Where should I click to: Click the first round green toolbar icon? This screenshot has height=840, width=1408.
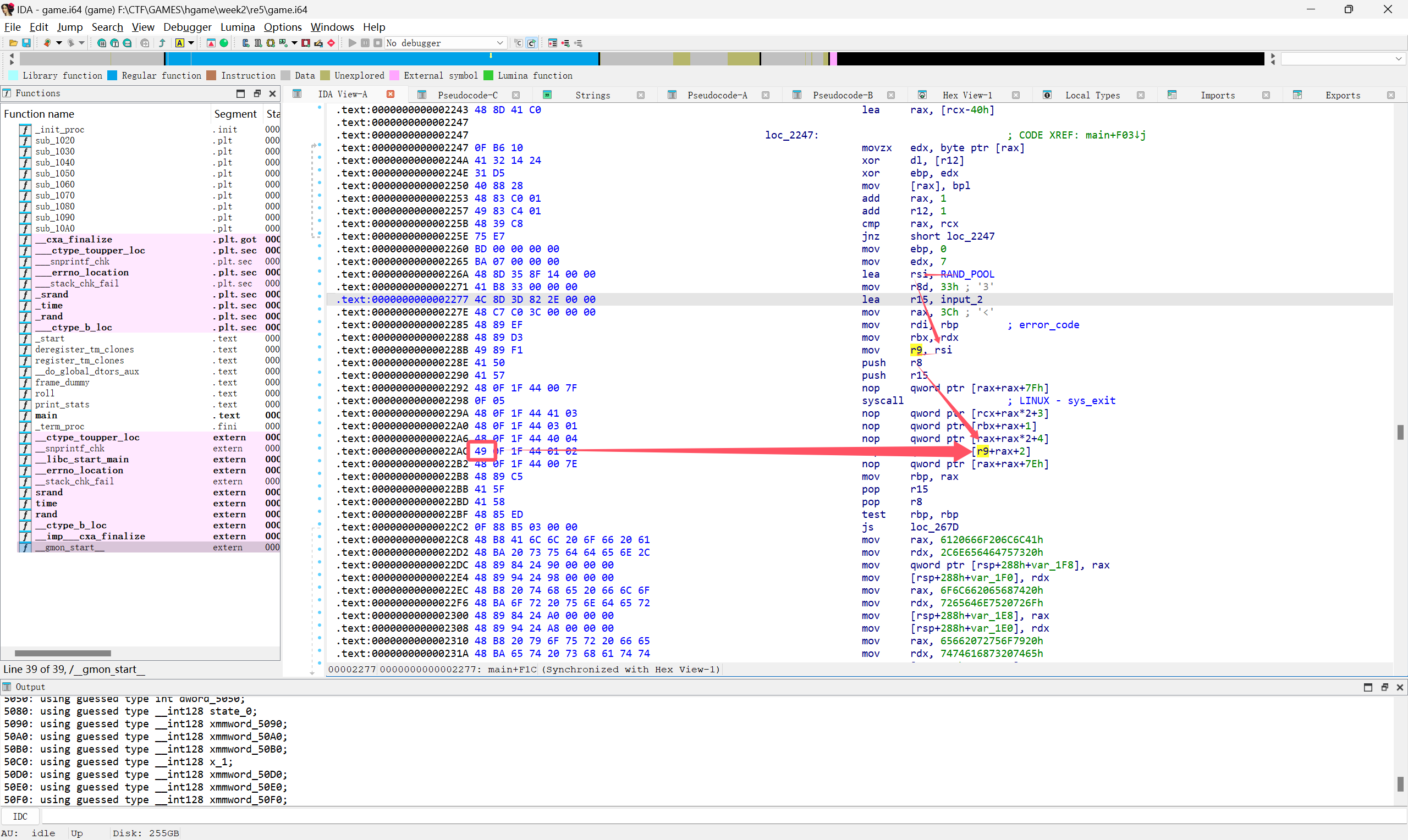point(102,43)
